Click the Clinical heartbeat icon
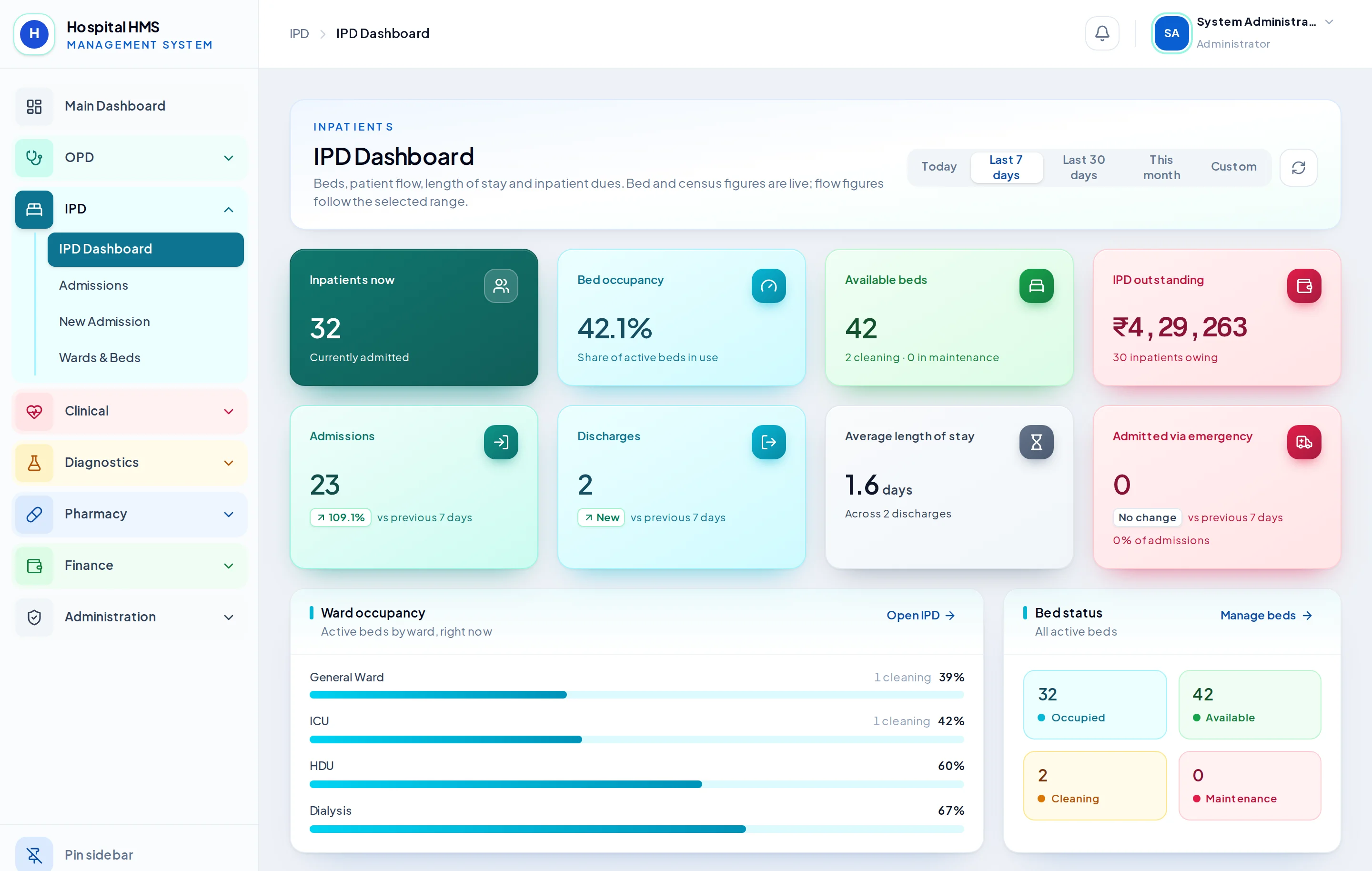This screenshot has width=1372, height=871. tap(34, 412)
